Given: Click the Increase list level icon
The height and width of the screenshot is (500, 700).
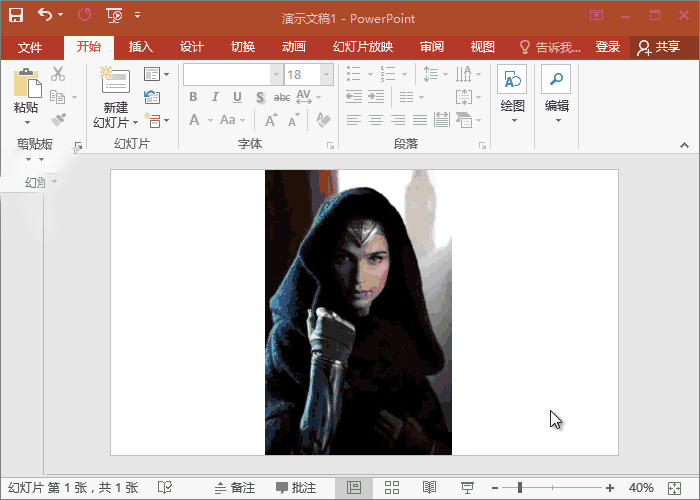Looking at the screenshot, I should (376, 97).
